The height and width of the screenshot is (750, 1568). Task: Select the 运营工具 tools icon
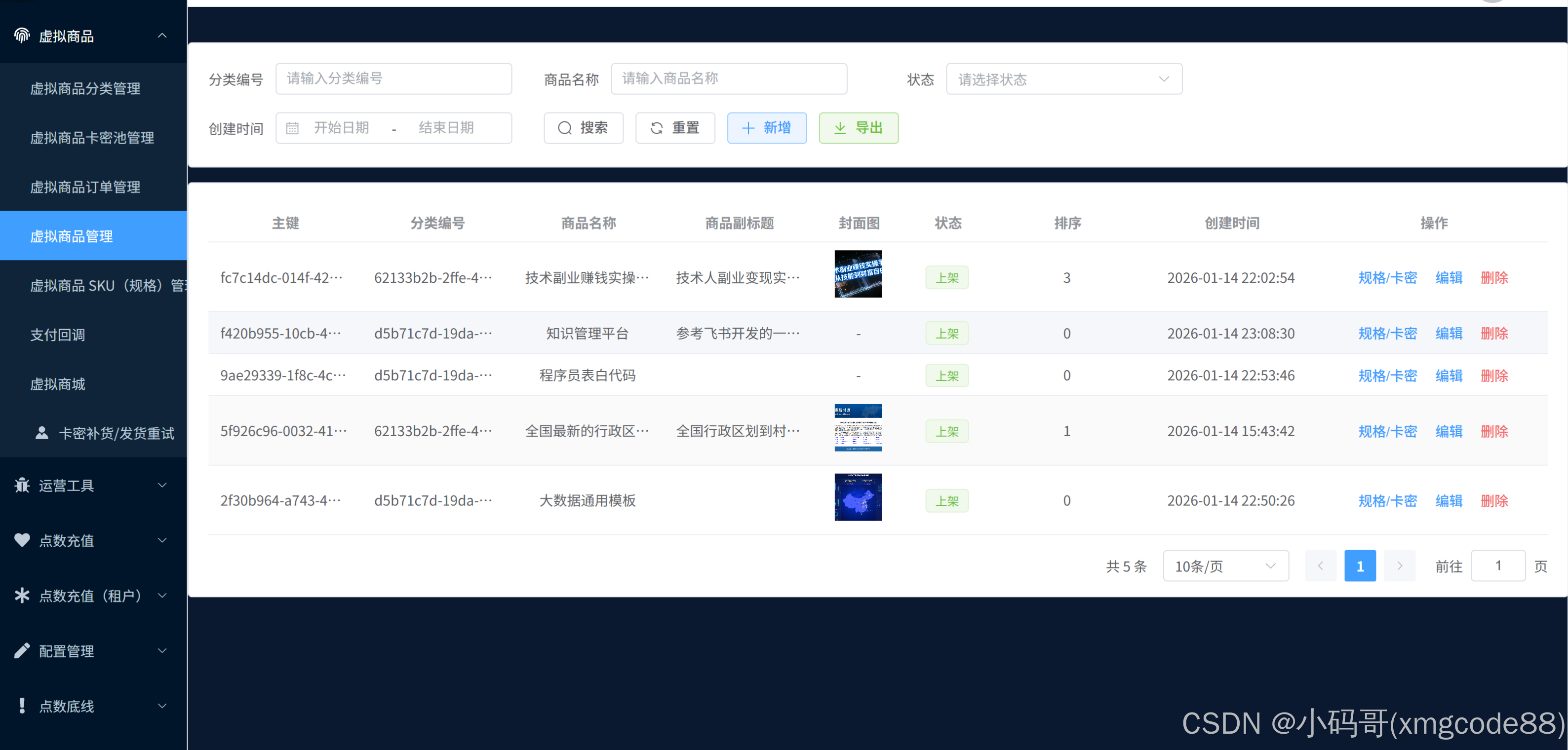coord(22,486)
